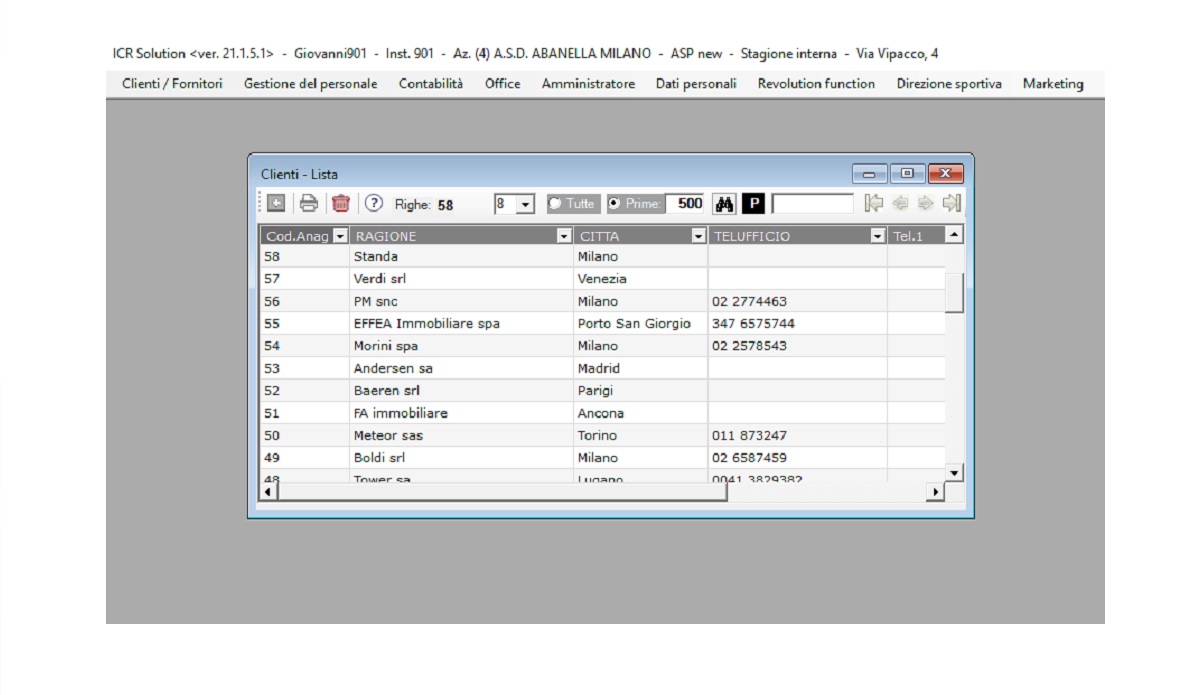
Task: Click the vertical scrollbar thumb
Action: (955, 291)
